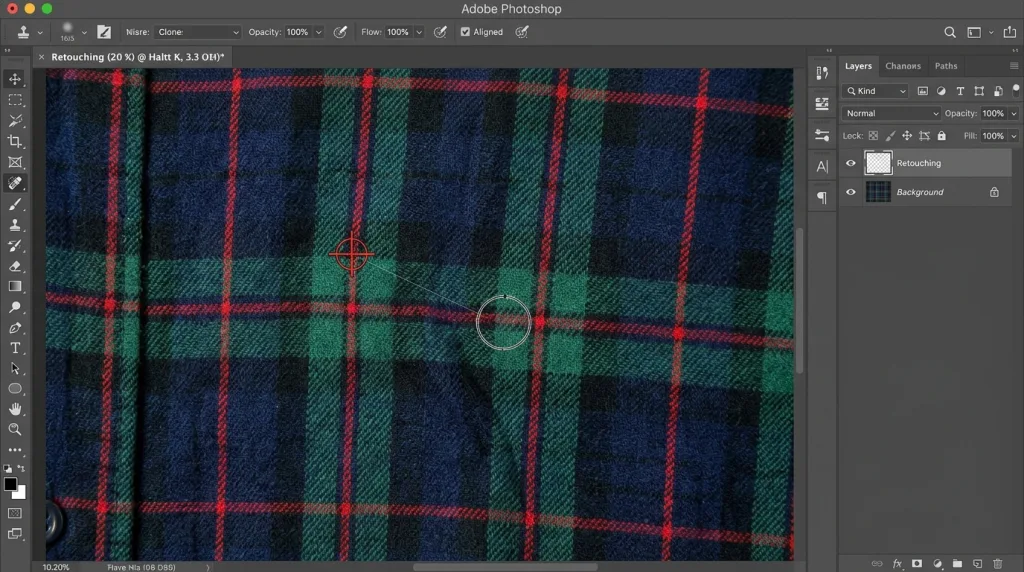Viewport: 1024px width, 572px height.
Task: Expand the layer Opacity dropdown arrow
Action: [1014, 114]
